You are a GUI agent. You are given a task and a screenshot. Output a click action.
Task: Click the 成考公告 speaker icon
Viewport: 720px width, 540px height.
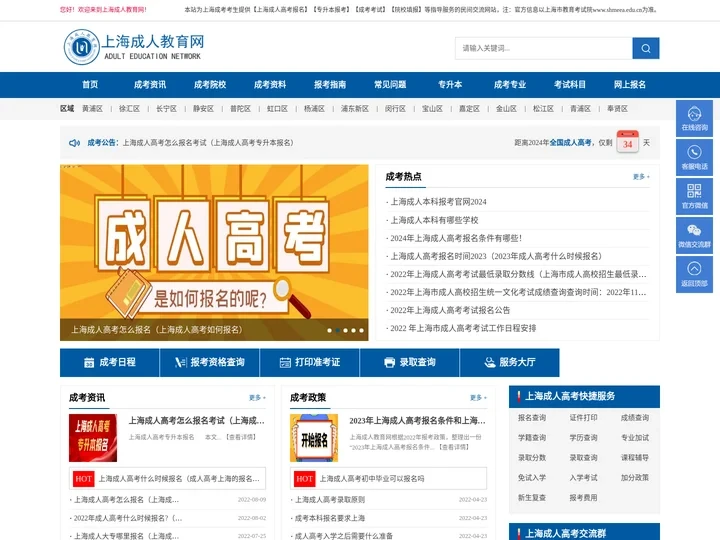[x=74, y=143]
